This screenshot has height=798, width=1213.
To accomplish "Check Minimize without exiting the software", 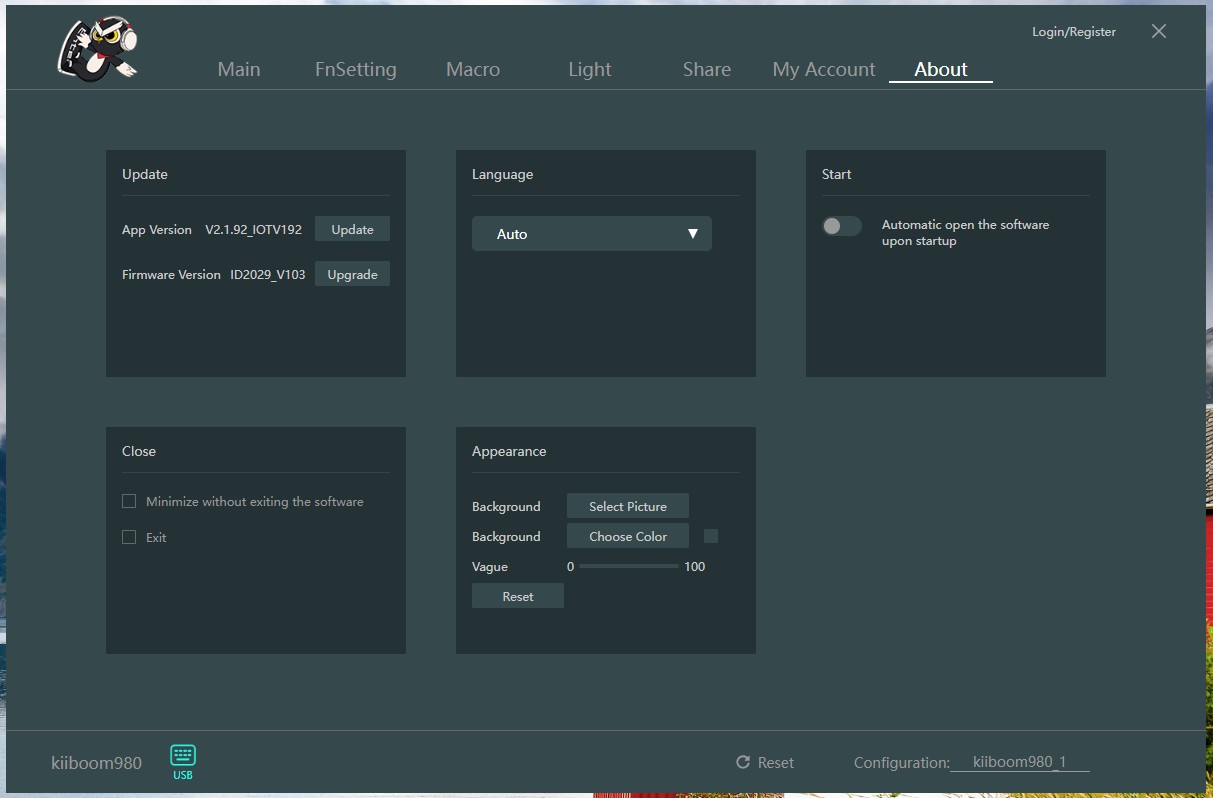I will click(x=129, y=501).
